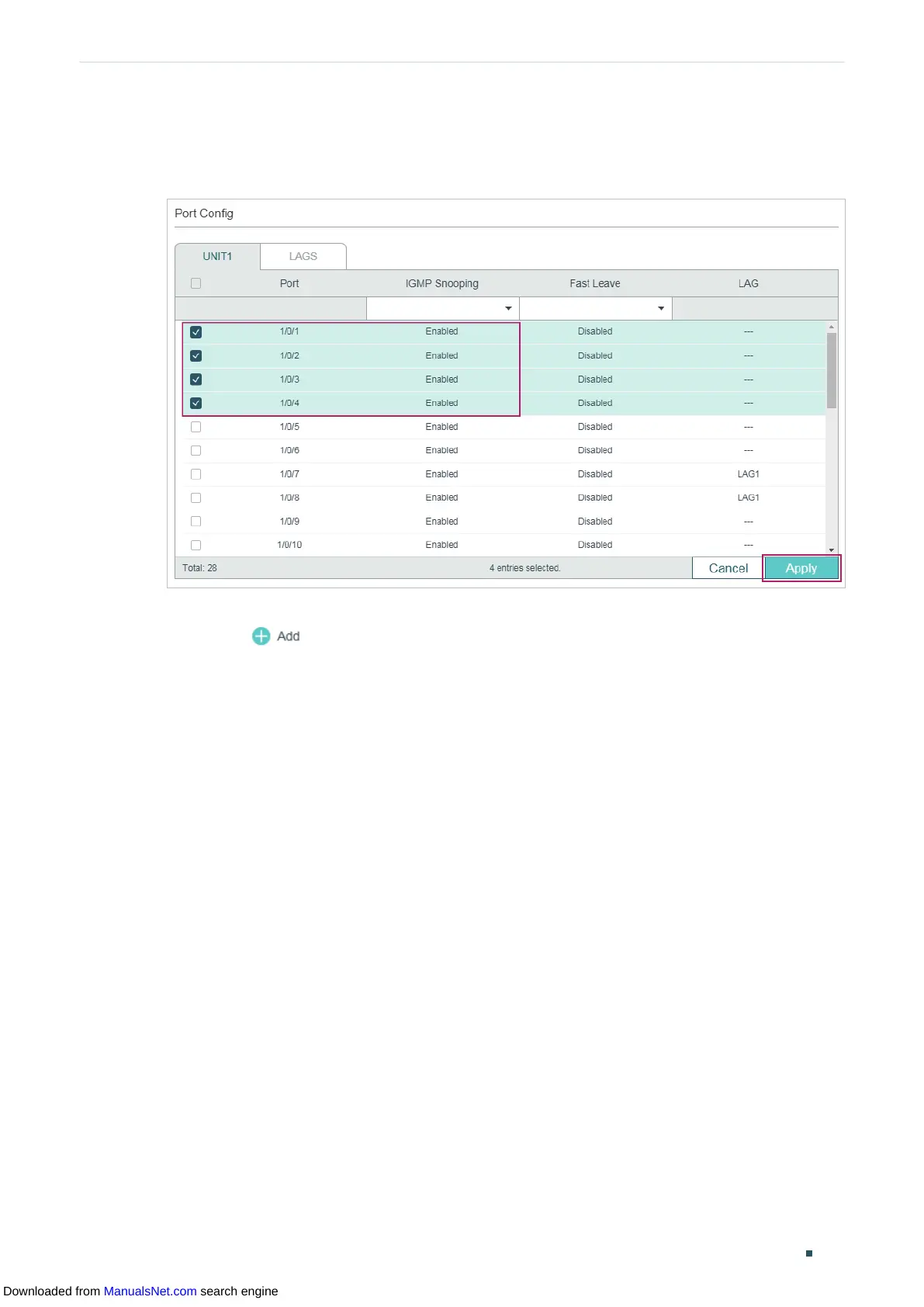Click the Port column header
924x1307 pixels.
pyautogui.click(x=289, y=283)
